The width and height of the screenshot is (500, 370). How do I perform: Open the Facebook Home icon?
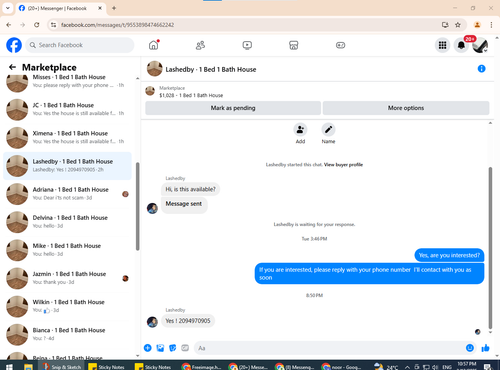click(x=154, y=45)
